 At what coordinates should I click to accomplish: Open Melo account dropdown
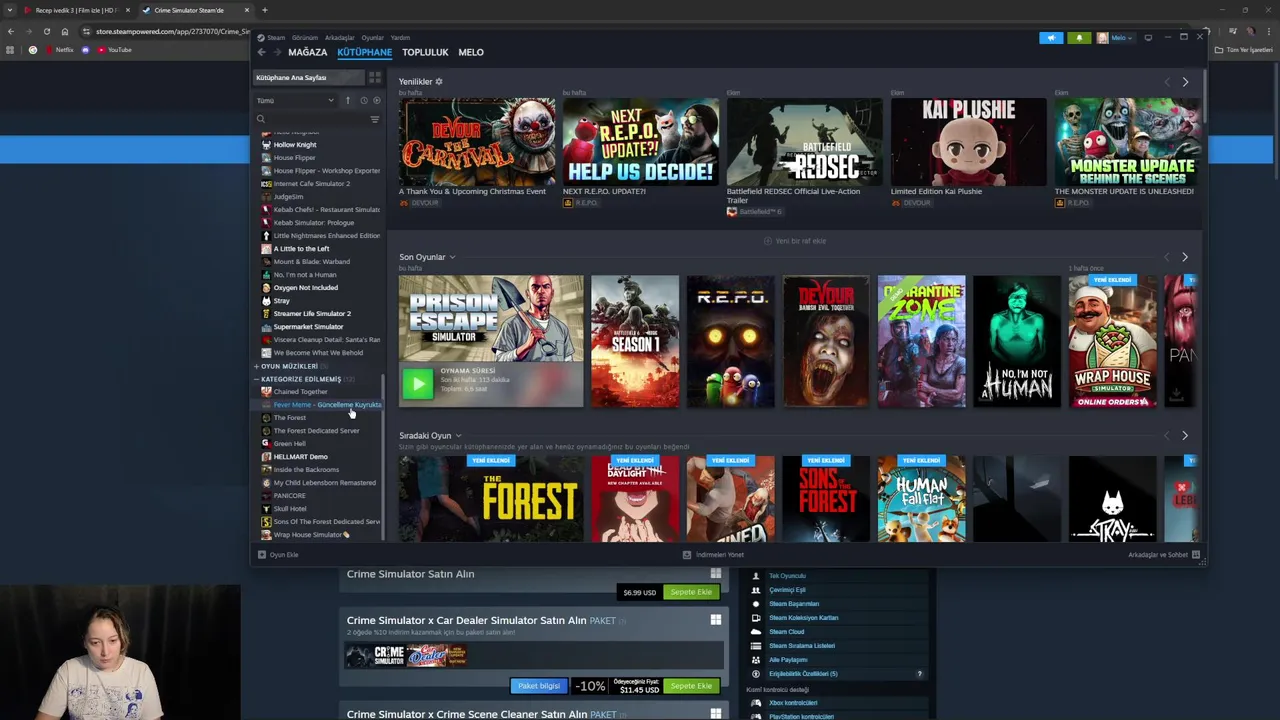click(x=1116, y=38)
